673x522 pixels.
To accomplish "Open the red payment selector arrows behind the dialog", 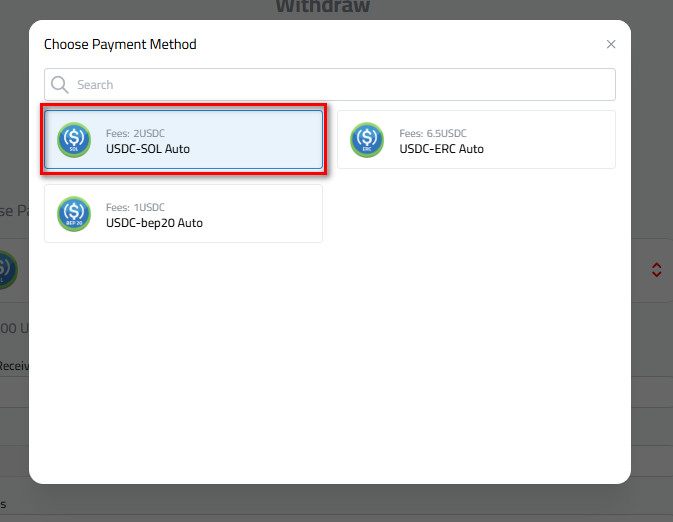I will [656, 270].
